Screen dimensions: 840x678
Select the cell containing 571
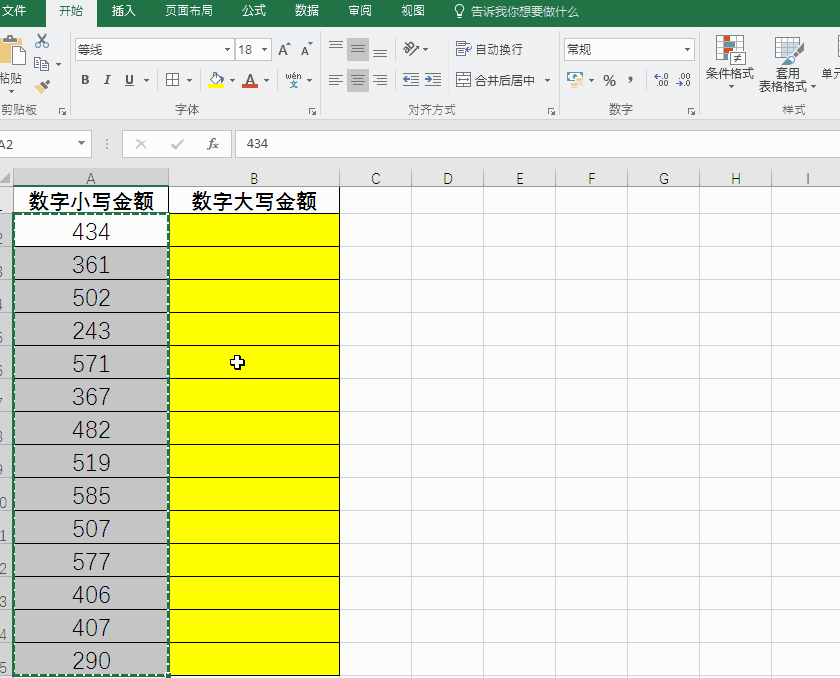coord(91,363)
